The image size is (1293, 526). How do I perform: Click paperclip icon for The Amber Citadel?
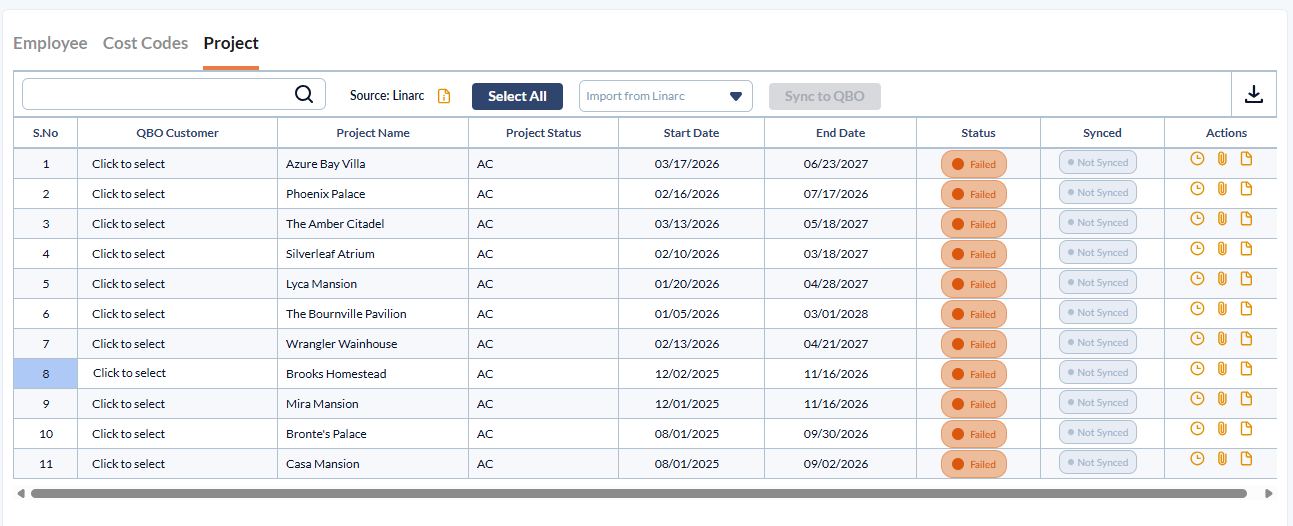point(1222,218)
